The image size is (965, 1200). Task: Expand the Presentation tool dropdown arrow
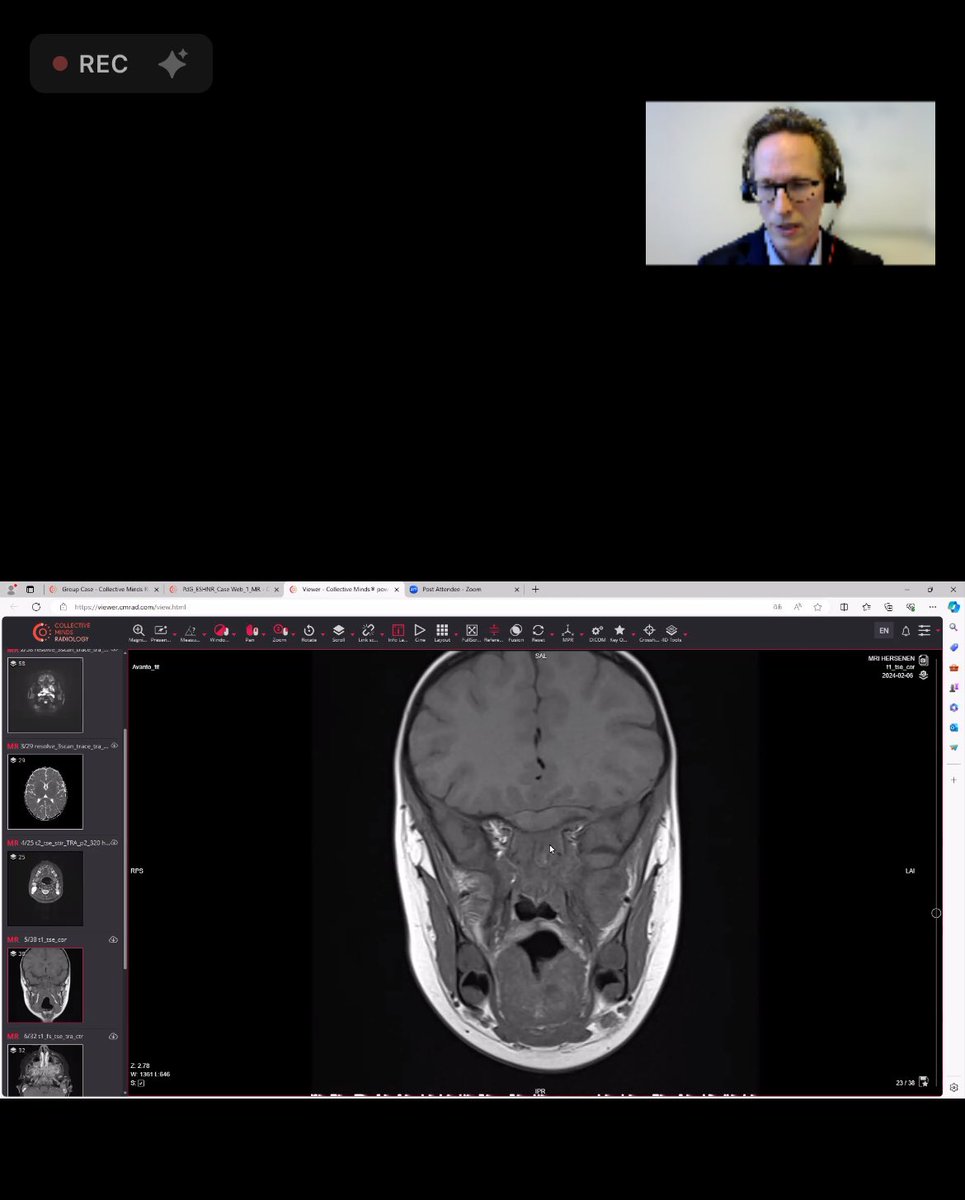coord(175,634)
